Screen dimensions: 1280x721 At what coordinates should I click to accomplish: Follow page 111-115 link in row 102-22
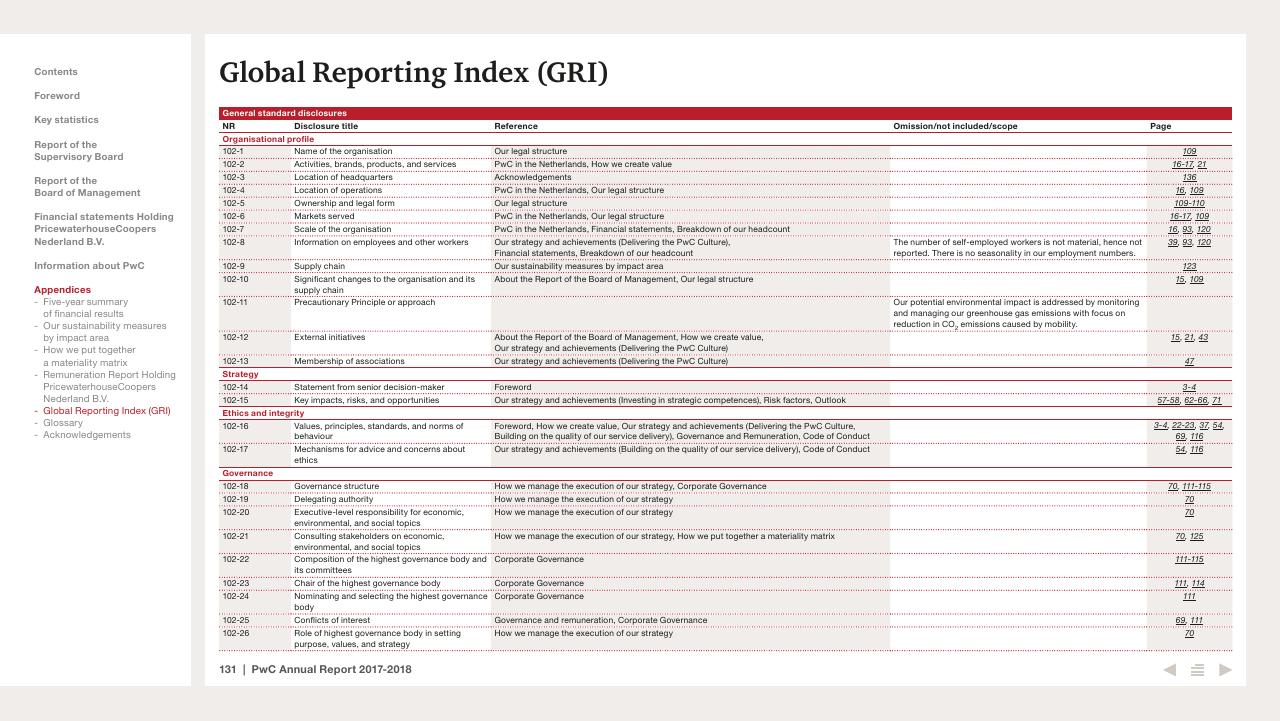1189,560
